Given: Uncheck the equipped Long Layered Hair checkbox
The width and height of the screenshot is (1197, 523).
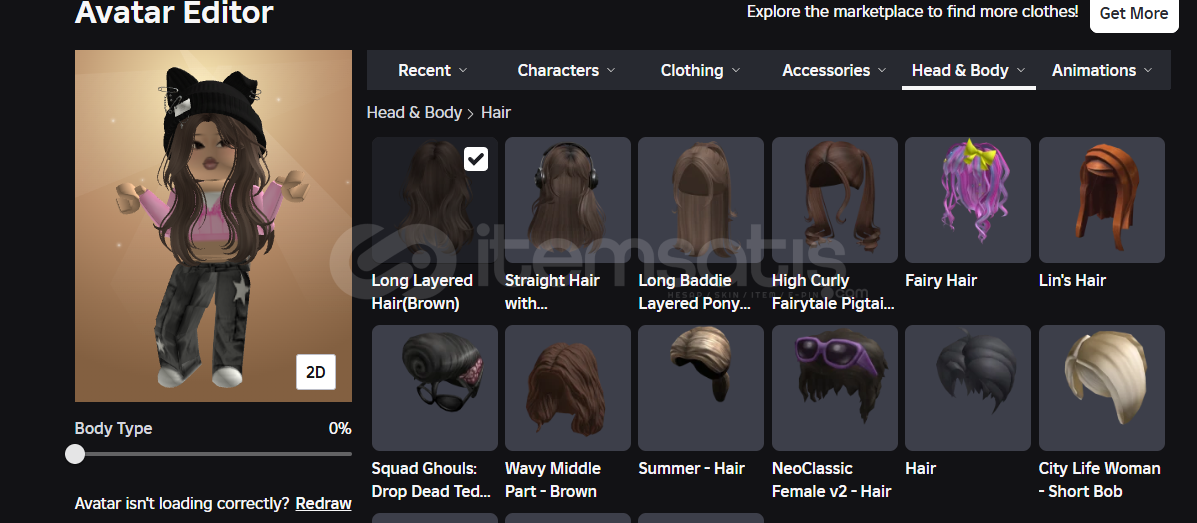Looking at the screenshot, I should click(476, 159).
